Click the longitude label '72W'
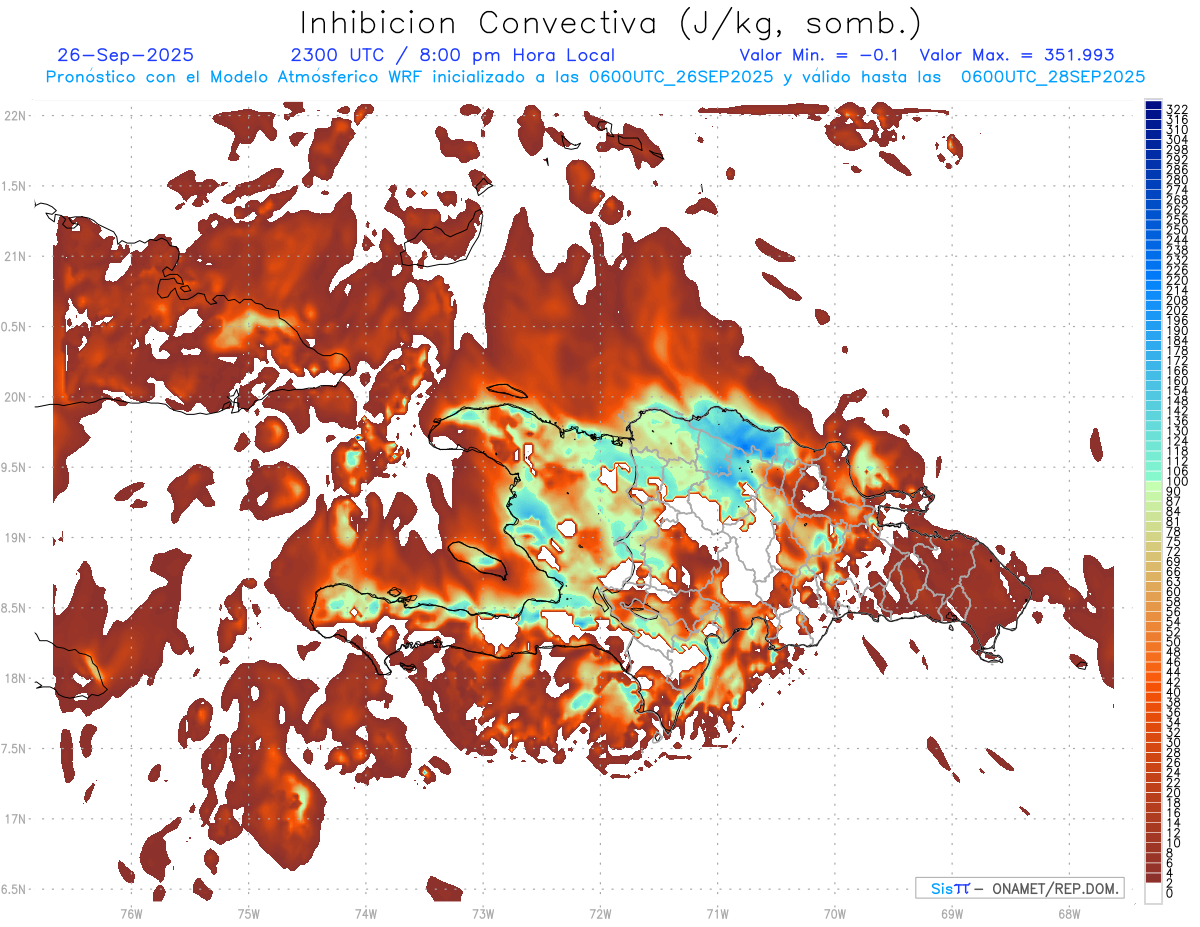The height and width of the screenshot is (927, 1200). [600, 913]
